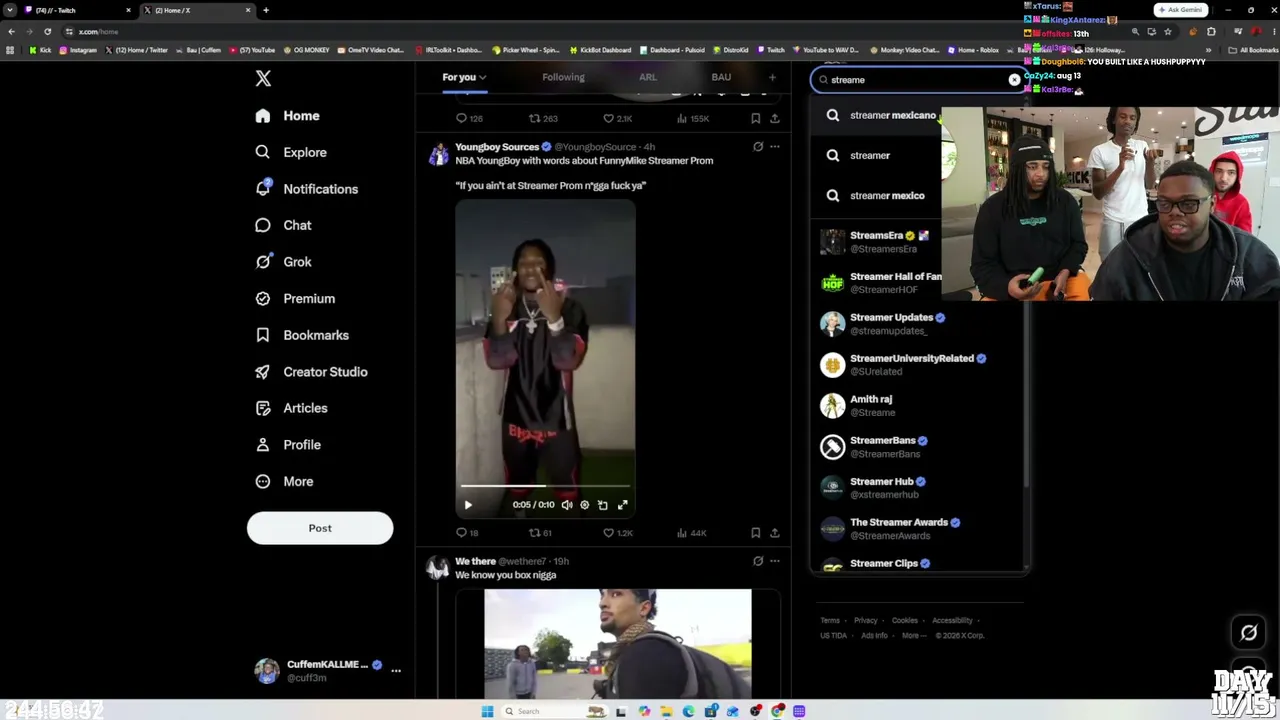Screen dimensions: 1280x720
Task: Open Articles from the sidebar
Action: tap(291, 408)
